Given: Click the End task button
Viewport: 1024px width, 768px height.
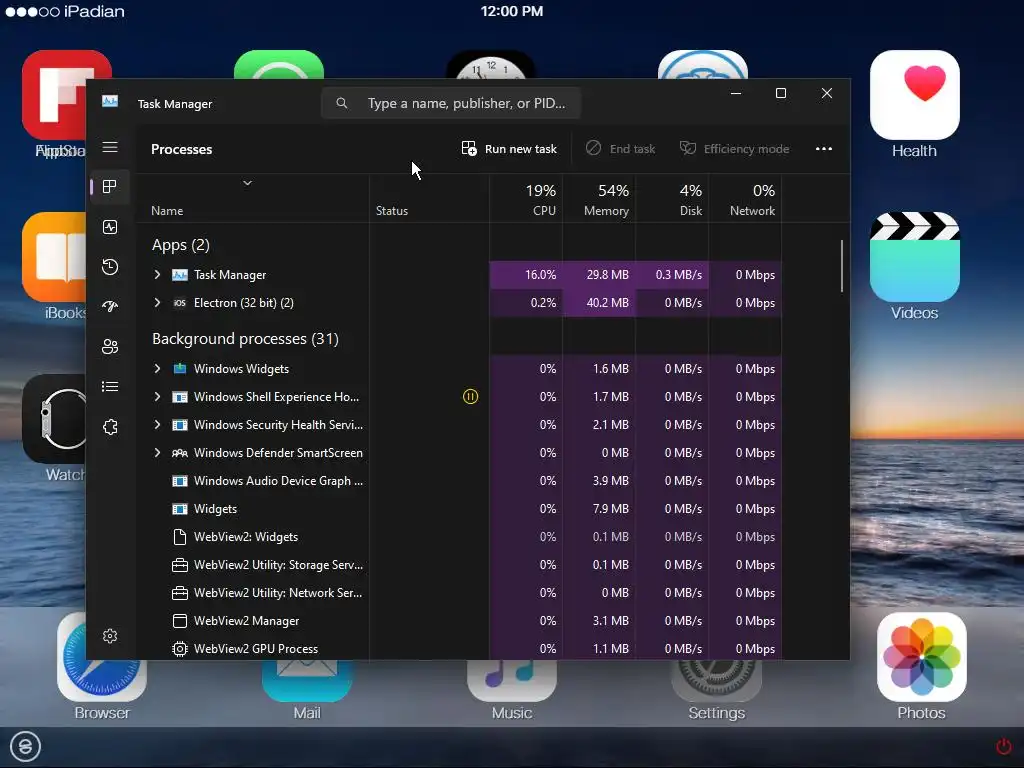Looking at the screenshot, I should (620, 149).
